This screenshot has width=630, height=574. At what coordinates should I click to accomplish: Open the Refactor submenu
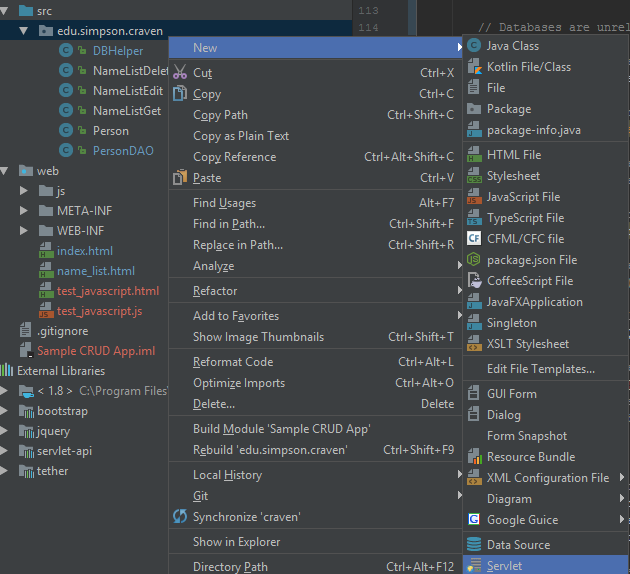[315, 290]
